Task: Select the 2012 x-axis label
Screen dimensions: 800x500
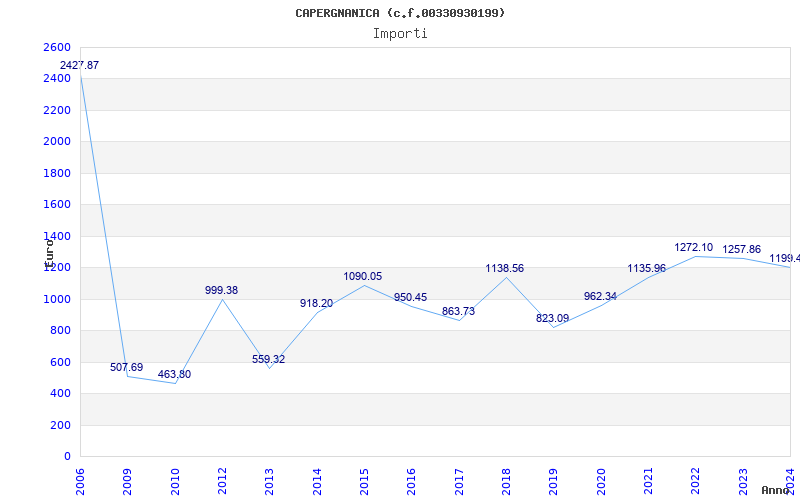Action: 222,482
